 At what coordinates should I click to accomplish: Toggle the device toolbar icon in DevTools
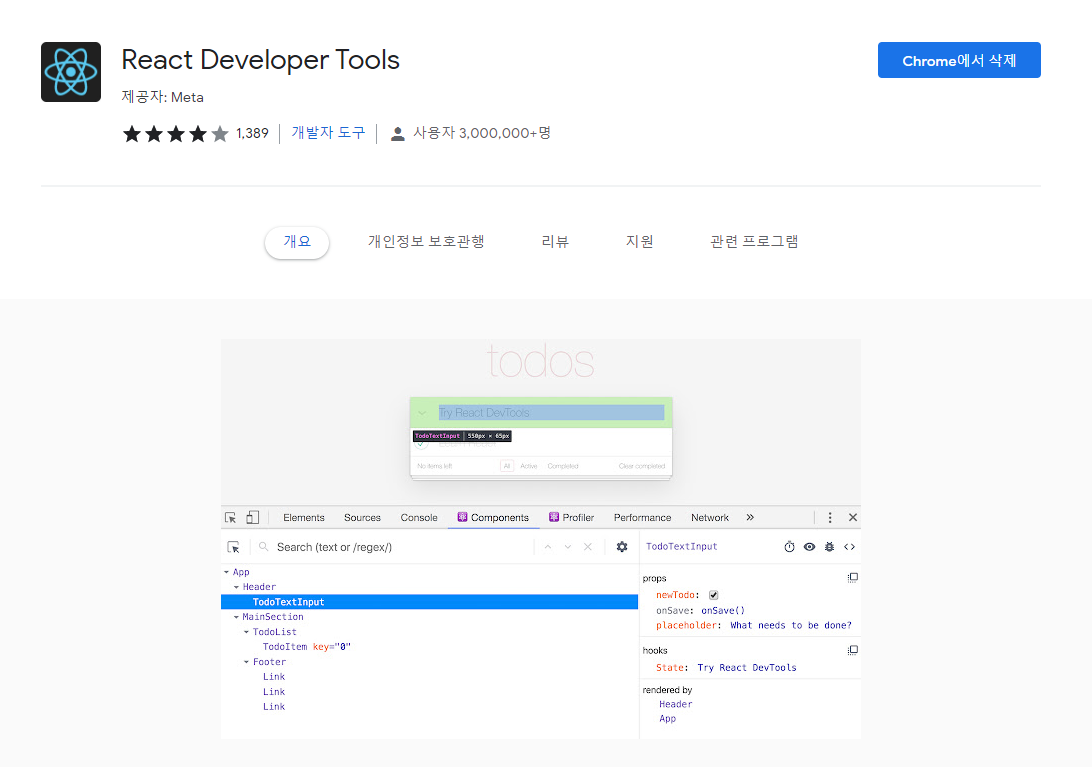coord(252,518)
